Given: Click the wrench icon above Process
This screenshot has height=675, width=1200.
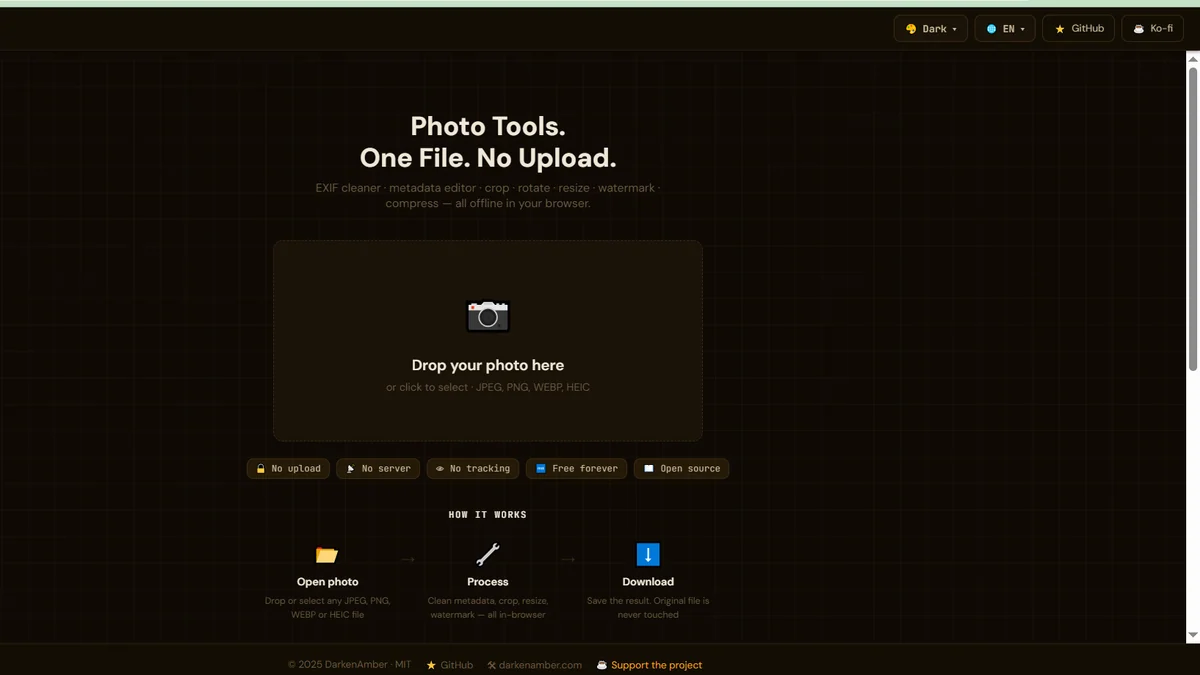Looking at the screenshot, I should coord(488,555).
